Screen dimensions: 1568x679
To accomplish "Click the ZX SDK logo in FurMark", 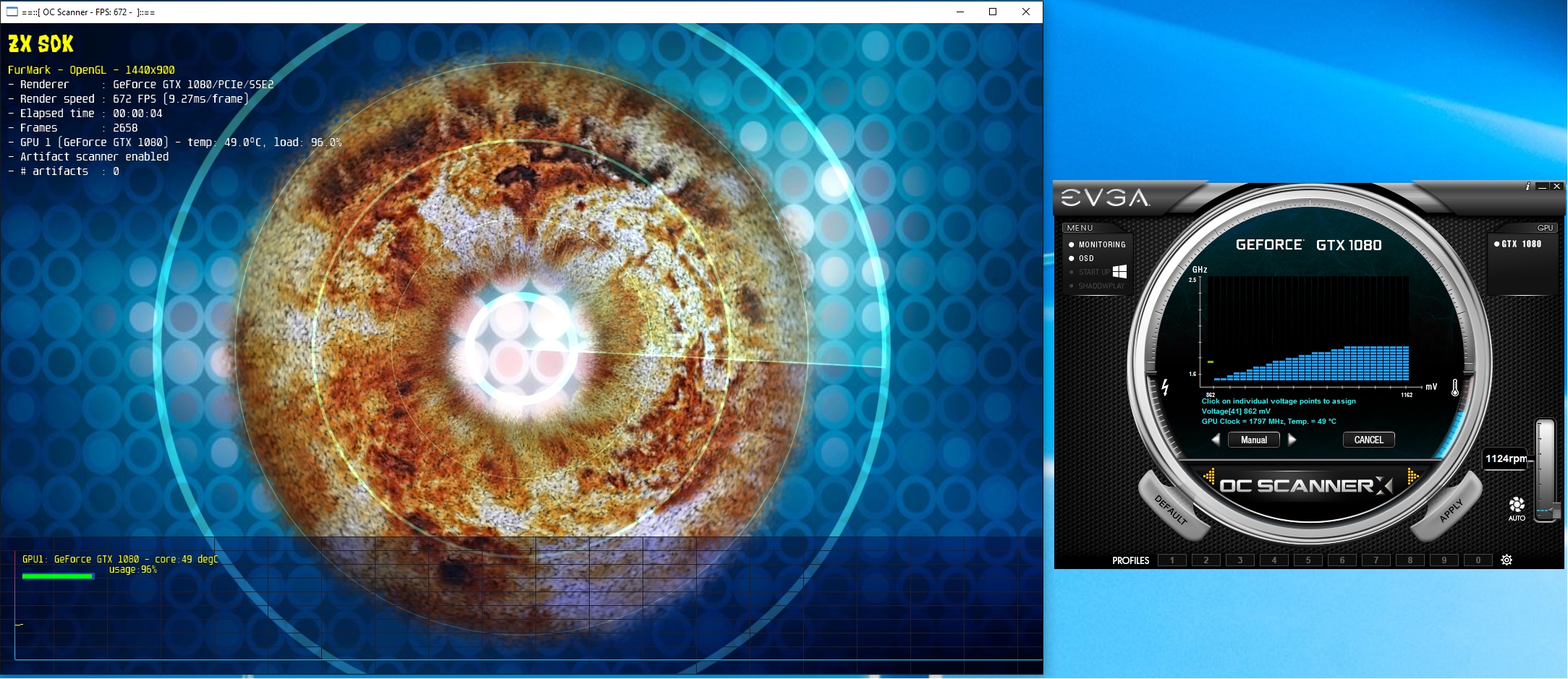I will click(x=41, y=44).
